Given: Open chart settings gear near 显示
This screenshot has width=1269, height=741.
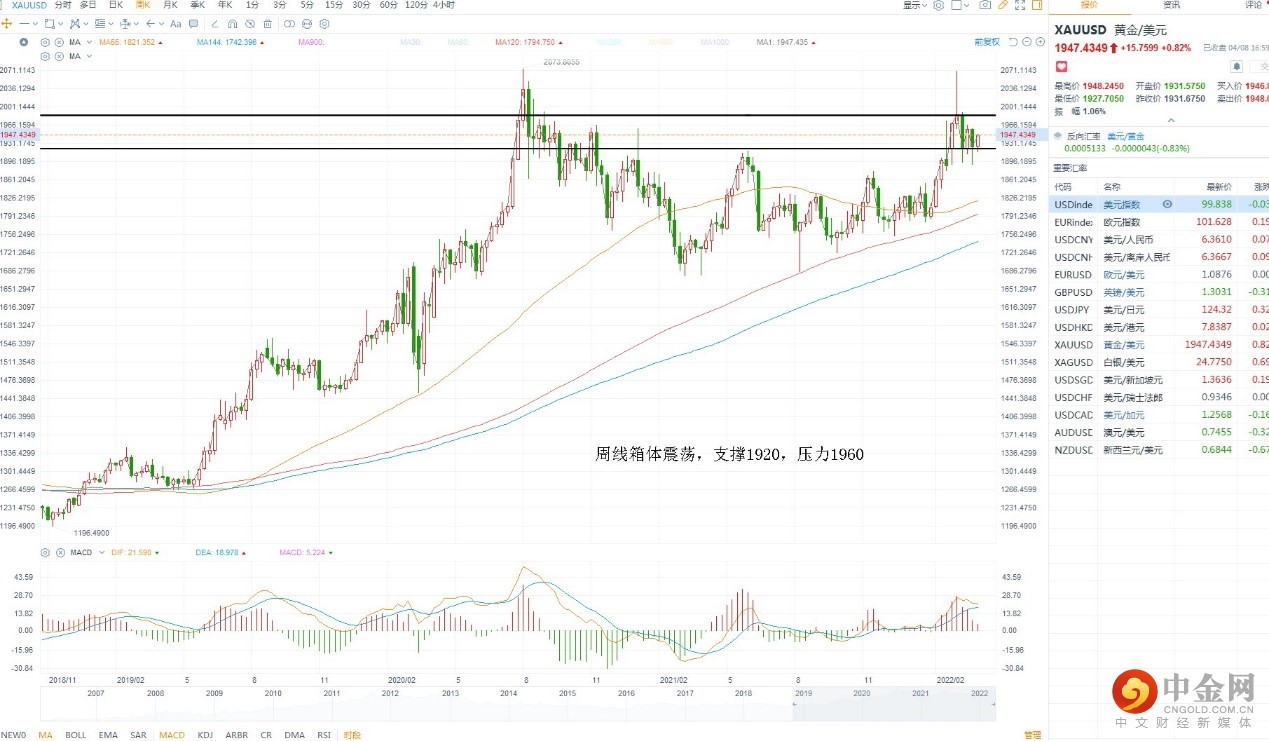Looking at the screenshot, I should click(x=938, y=5).
